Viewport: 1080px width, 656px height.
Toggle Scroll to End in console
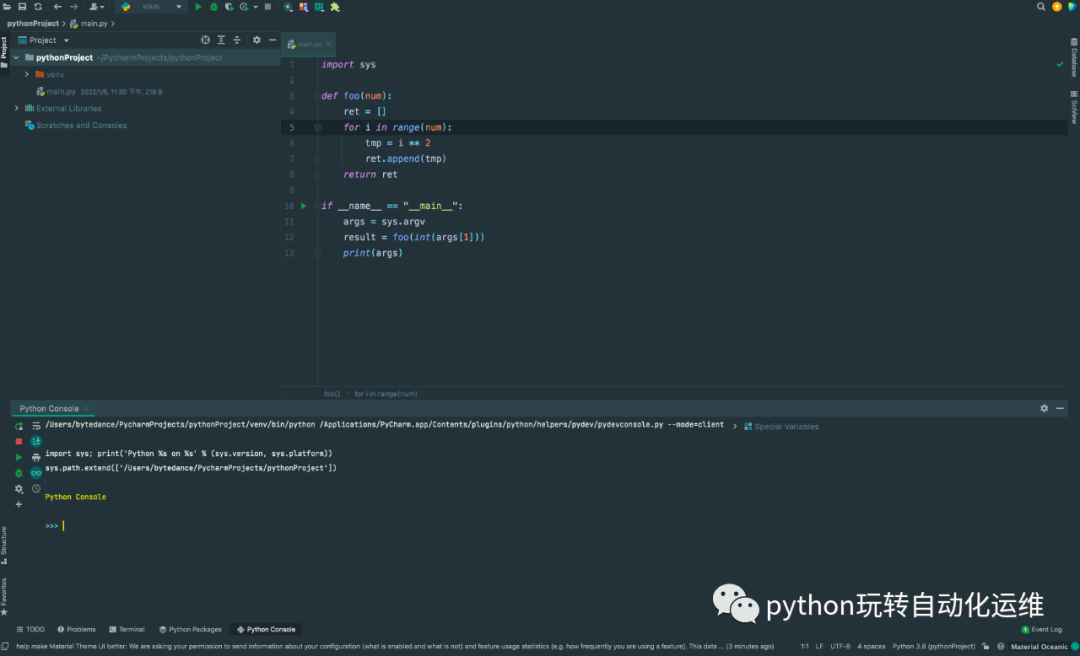pyautogui.click(x=36, y=441)
